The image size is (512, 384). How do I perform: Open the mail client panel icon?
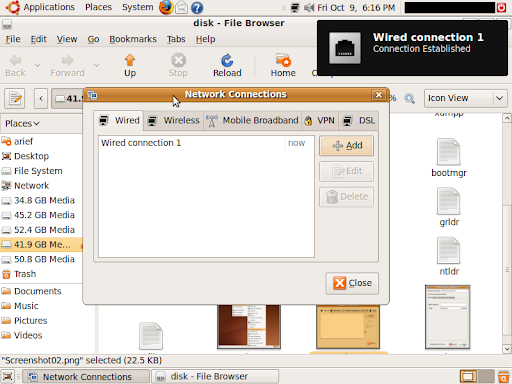pos(181,7)
